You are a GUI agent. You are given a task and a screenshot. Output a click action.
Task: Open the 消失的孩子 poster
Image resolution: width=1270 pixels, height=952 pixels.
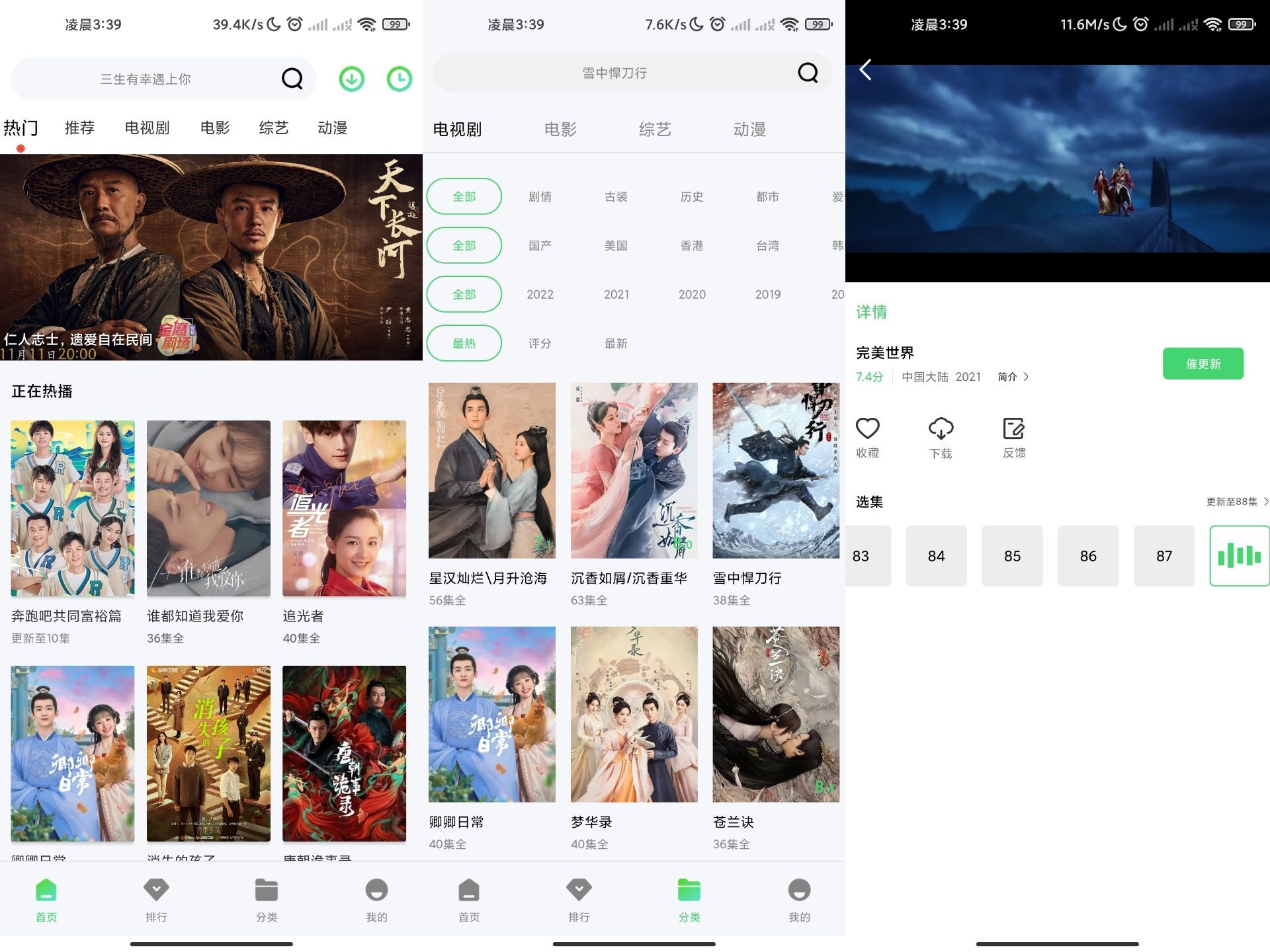tap(208, 754)
